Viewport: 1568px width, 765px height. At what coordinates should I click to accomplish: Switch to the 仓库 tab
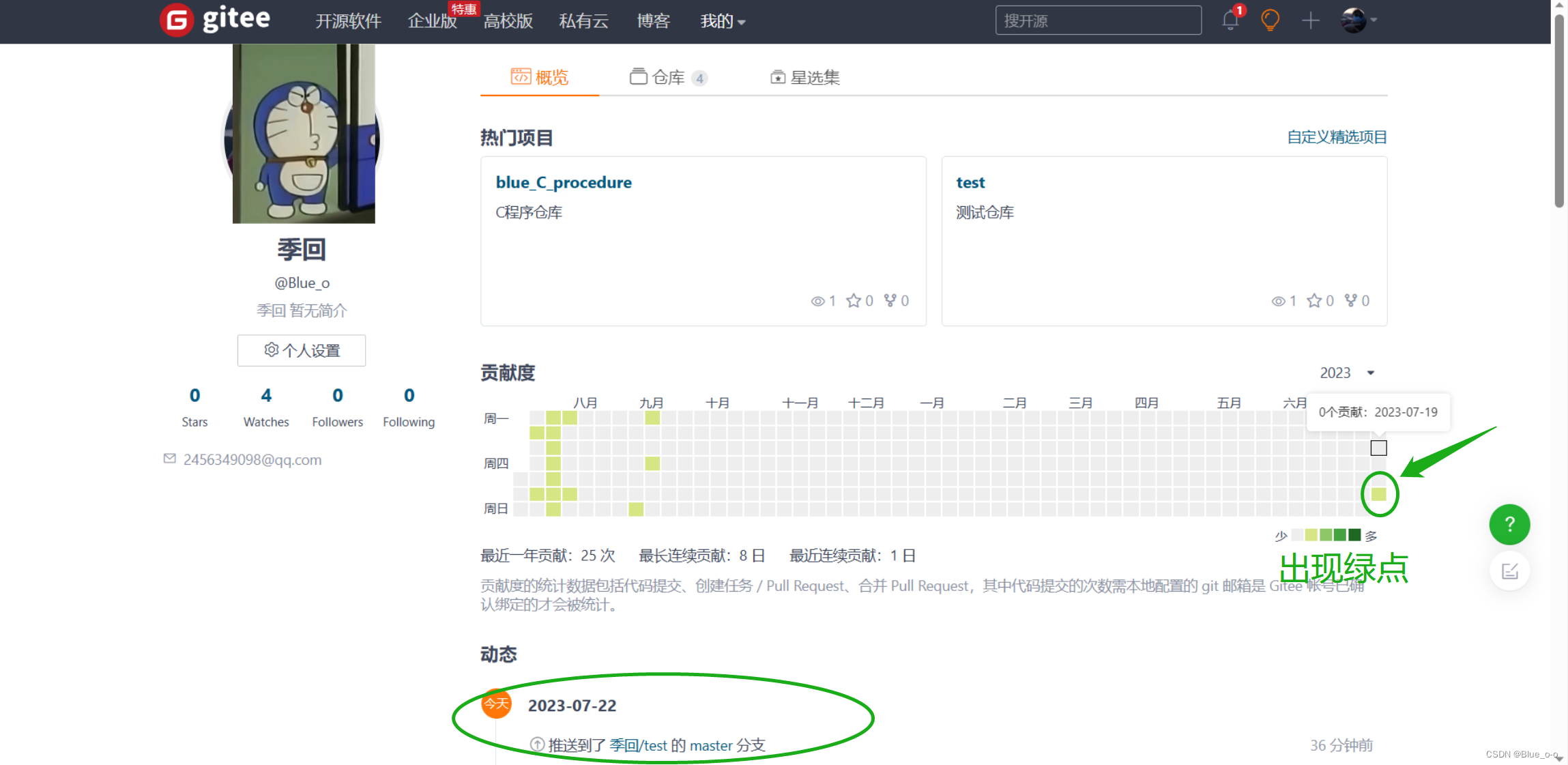[x=667, y=77]
